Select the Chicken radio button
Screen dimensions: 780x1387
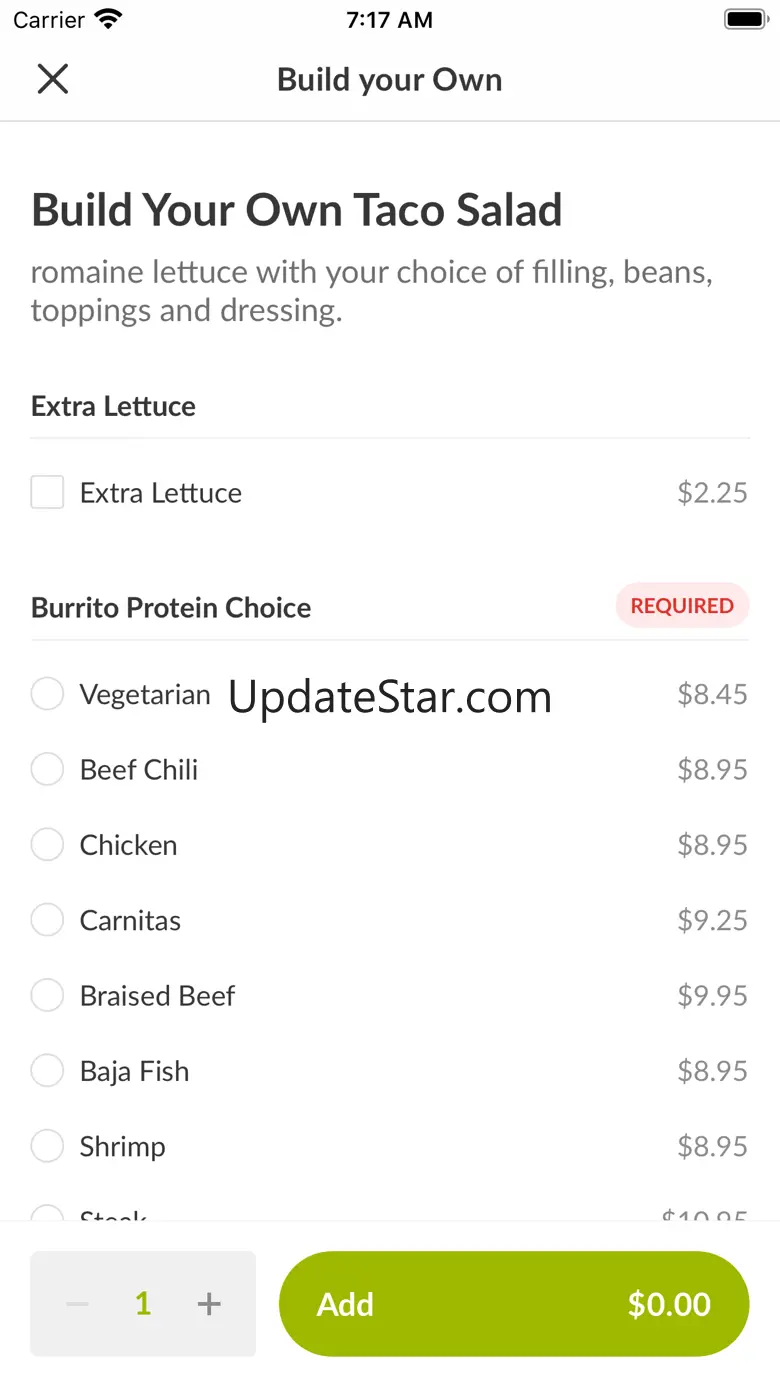pyautogui.click(x=47, y=845)
